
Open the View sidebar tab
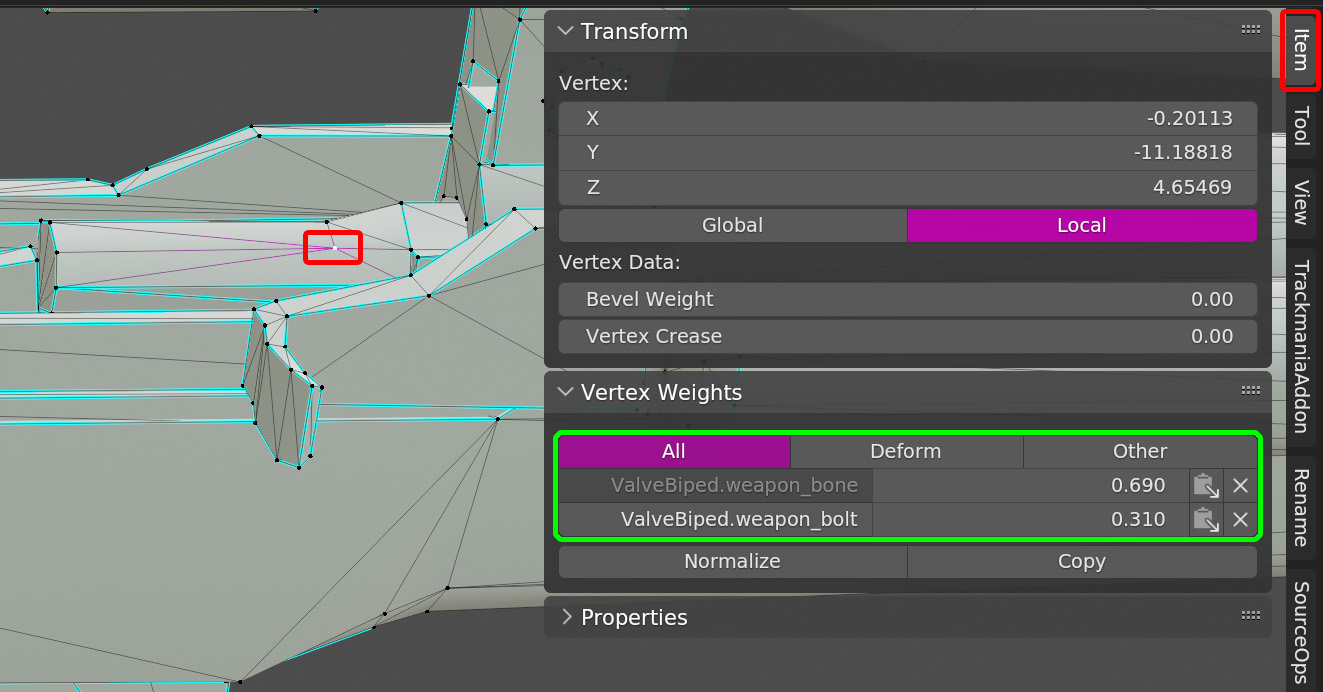point(1301,202)
